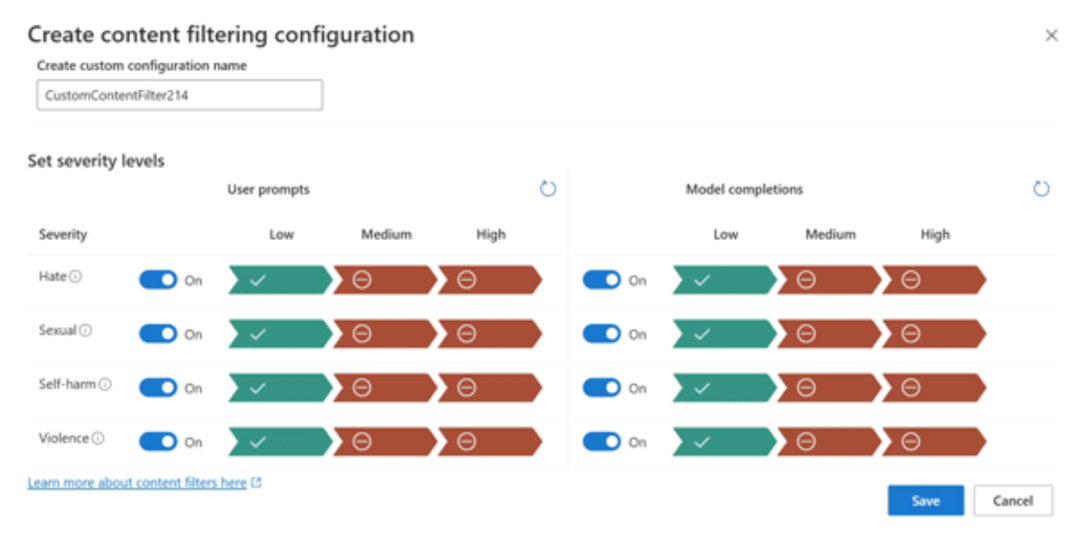Image resolution: width=1080 pixels, height=542 pixels.
Task: Reset user prompts severity levels
Action: click(548, 189)
